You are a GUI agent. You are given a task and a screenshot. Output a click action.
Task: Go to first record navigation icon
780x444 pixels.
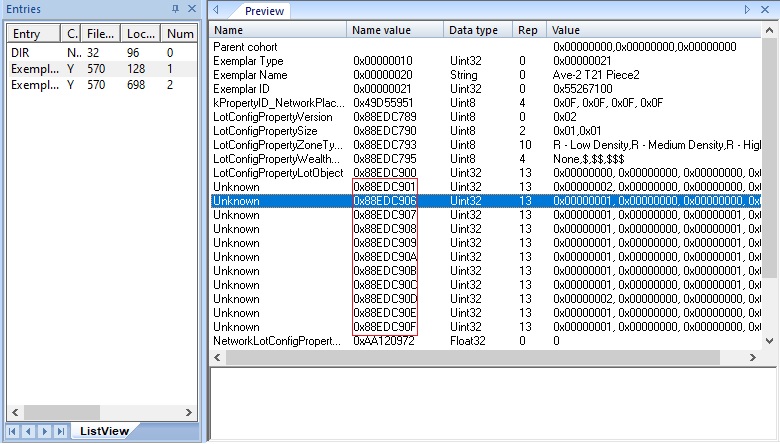(x=12, y=431)
